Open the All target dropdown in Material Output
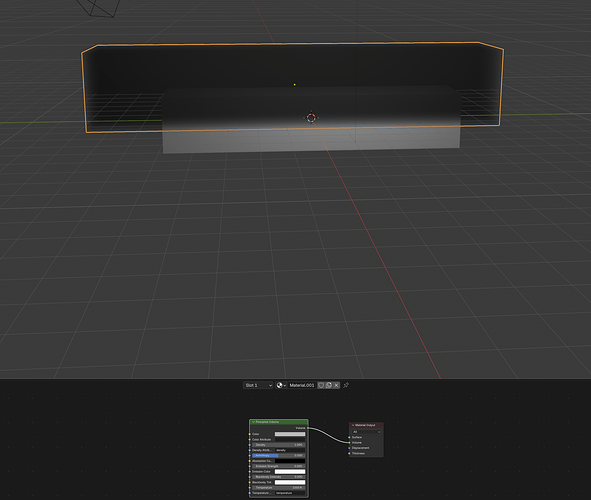Image resolution: width=591 pixels, height=500 pixels. [x=366, y=432]
